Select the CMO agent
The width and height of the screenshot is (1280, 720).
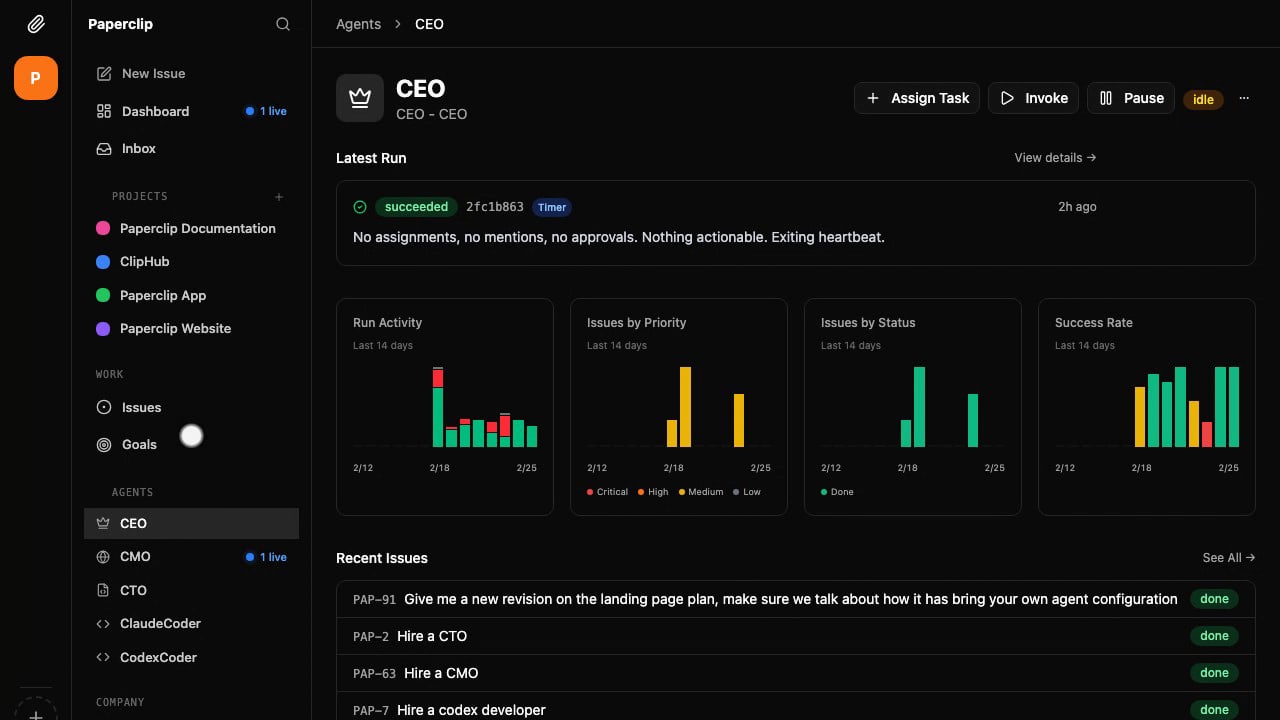191,557
